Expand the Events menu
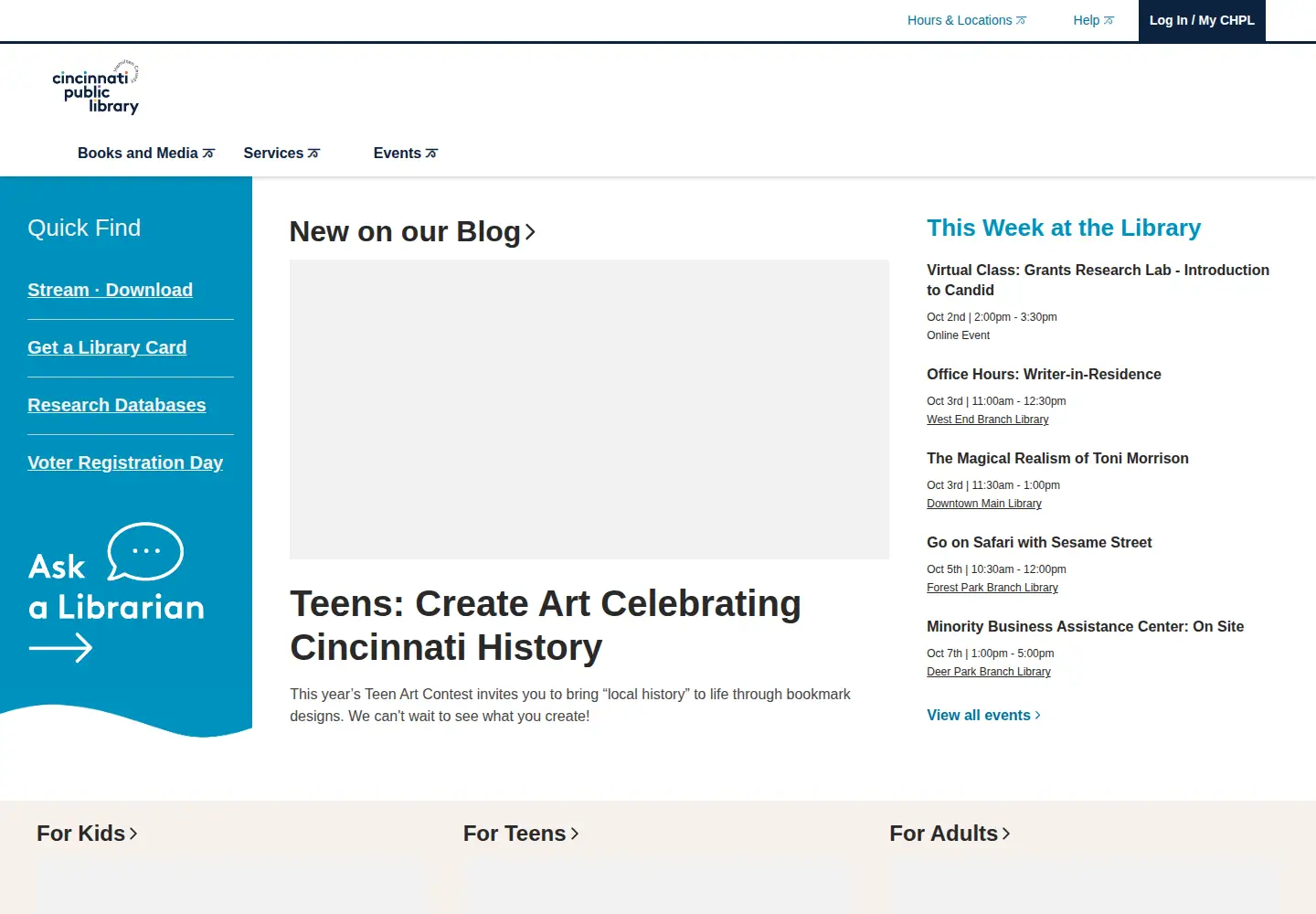 coord(406,153)
